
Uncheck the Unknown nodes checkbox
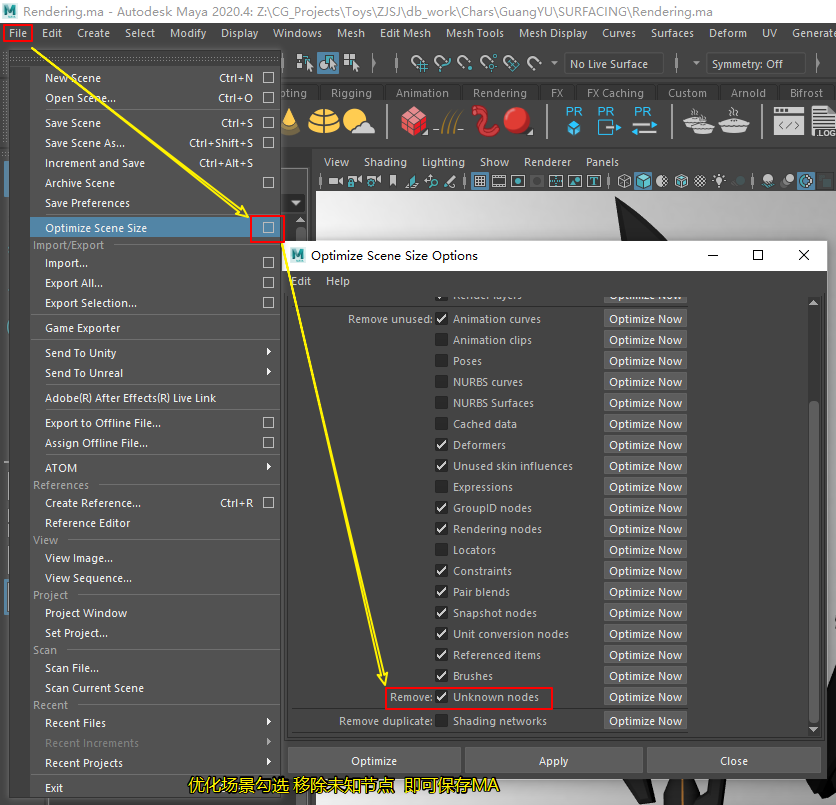[441, 697]
